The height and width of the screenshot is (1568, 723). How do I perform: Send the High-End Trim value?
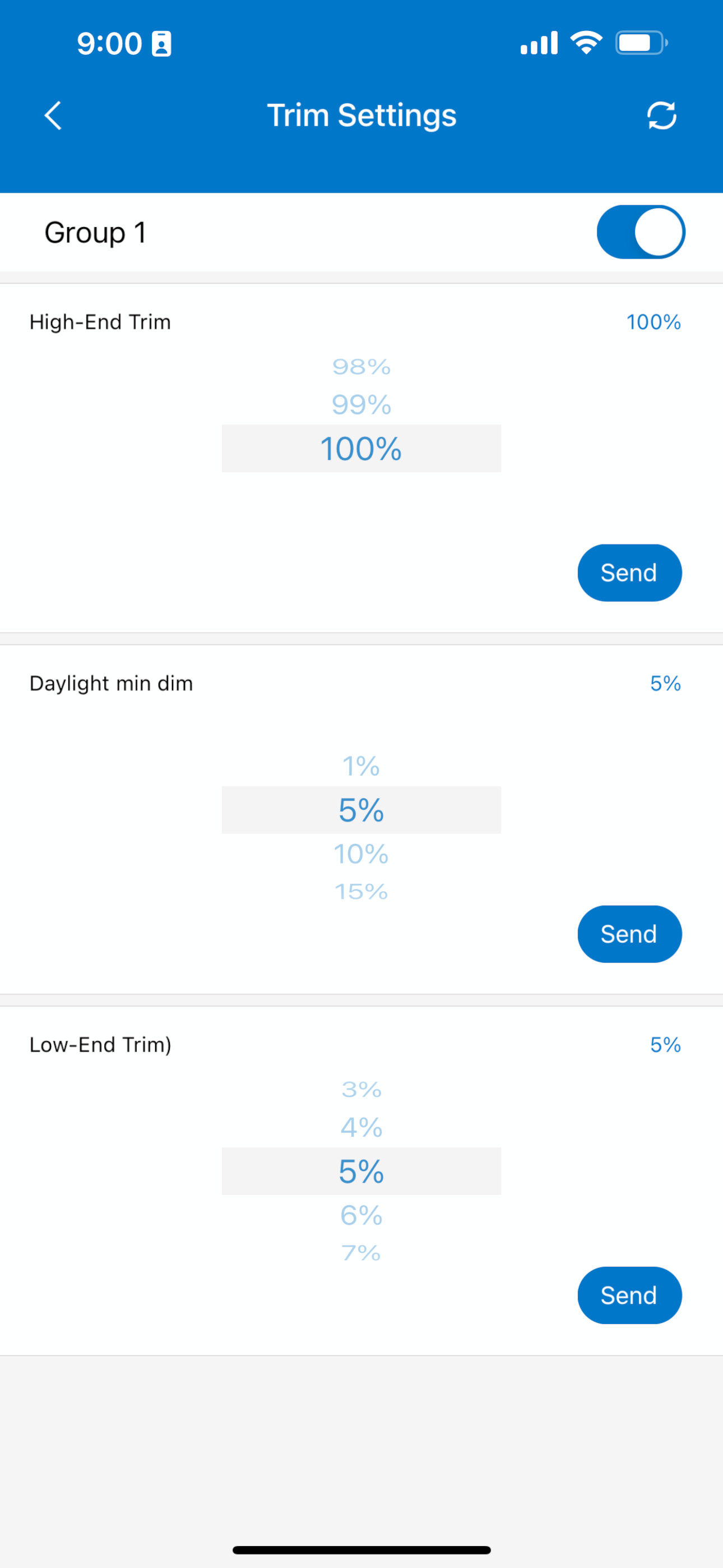(629, 573)
